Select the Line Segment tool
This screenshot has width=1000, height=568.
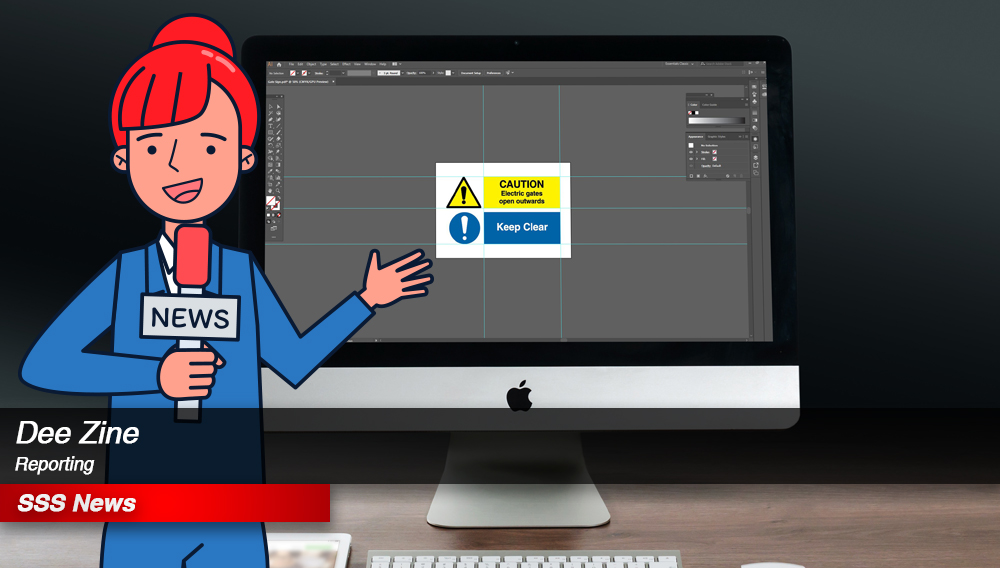click(x=278, y=126)
